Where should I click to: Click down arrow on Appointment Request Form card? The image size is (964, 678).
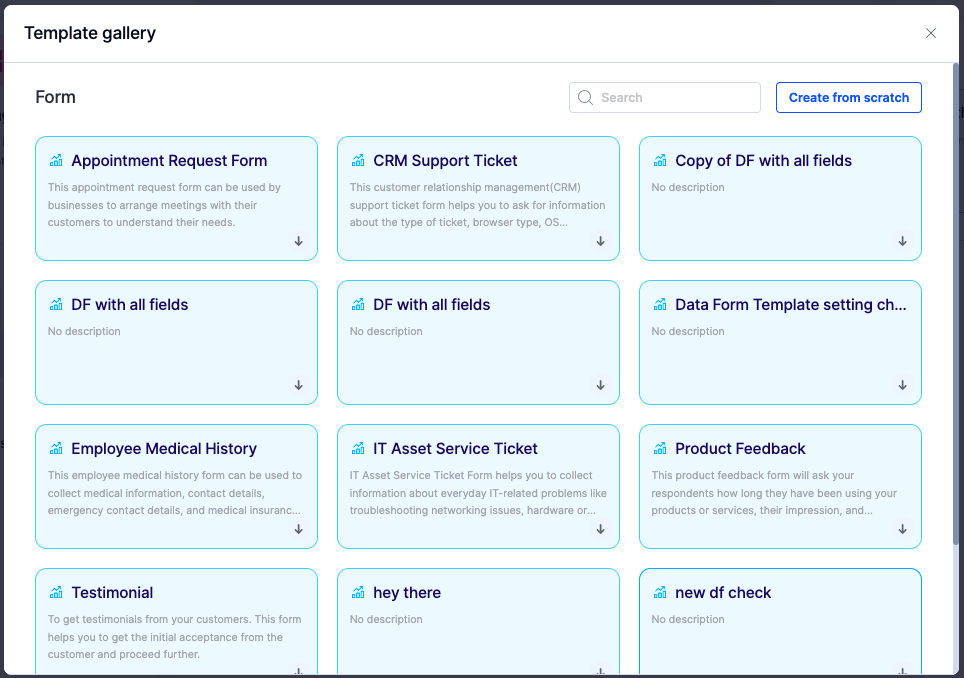(299, 241)
